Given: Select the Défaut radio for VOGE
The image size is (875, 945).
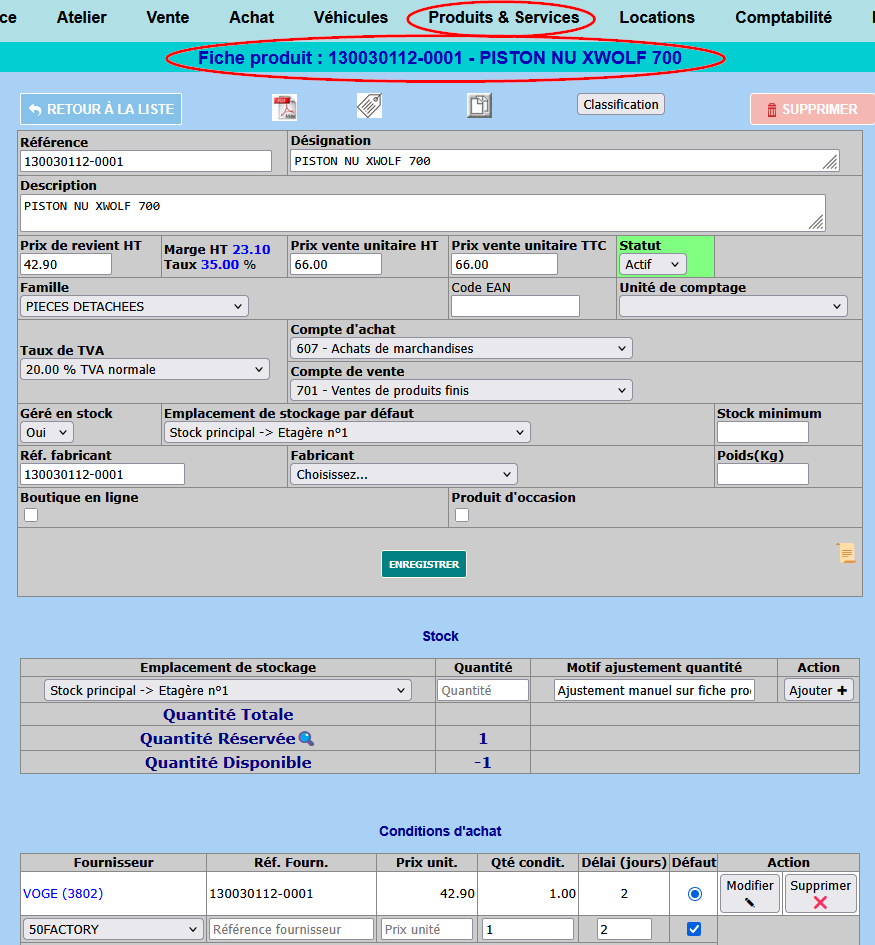Looking at the screenshot, I should pos(695,893).
